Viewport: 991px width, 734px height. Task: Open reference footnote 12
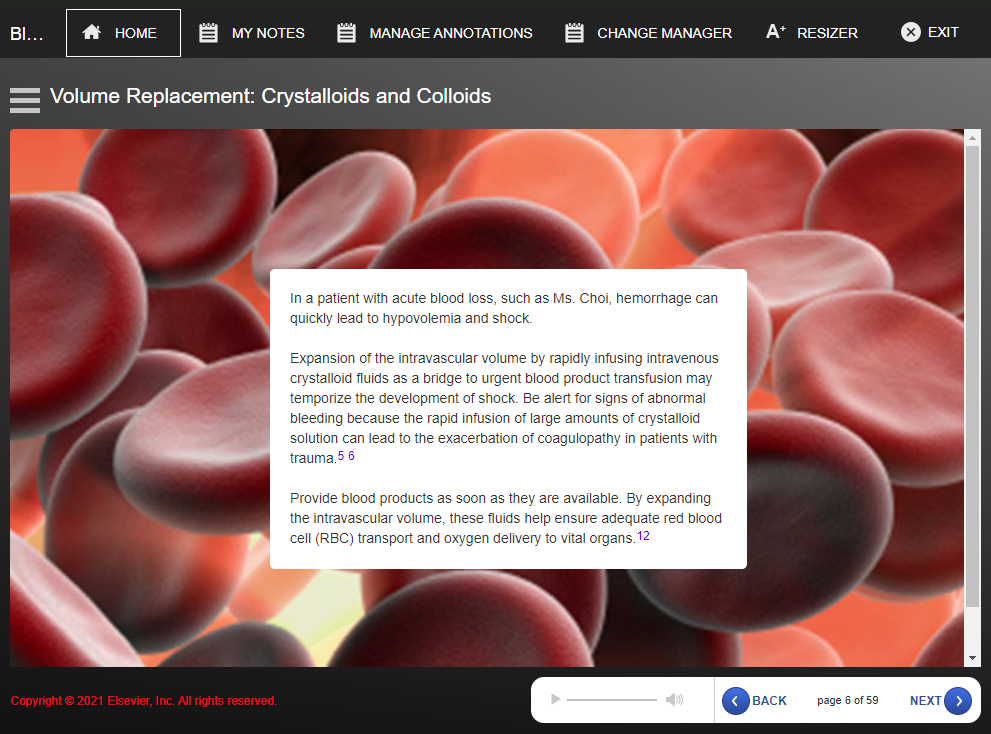coord(643,536)
